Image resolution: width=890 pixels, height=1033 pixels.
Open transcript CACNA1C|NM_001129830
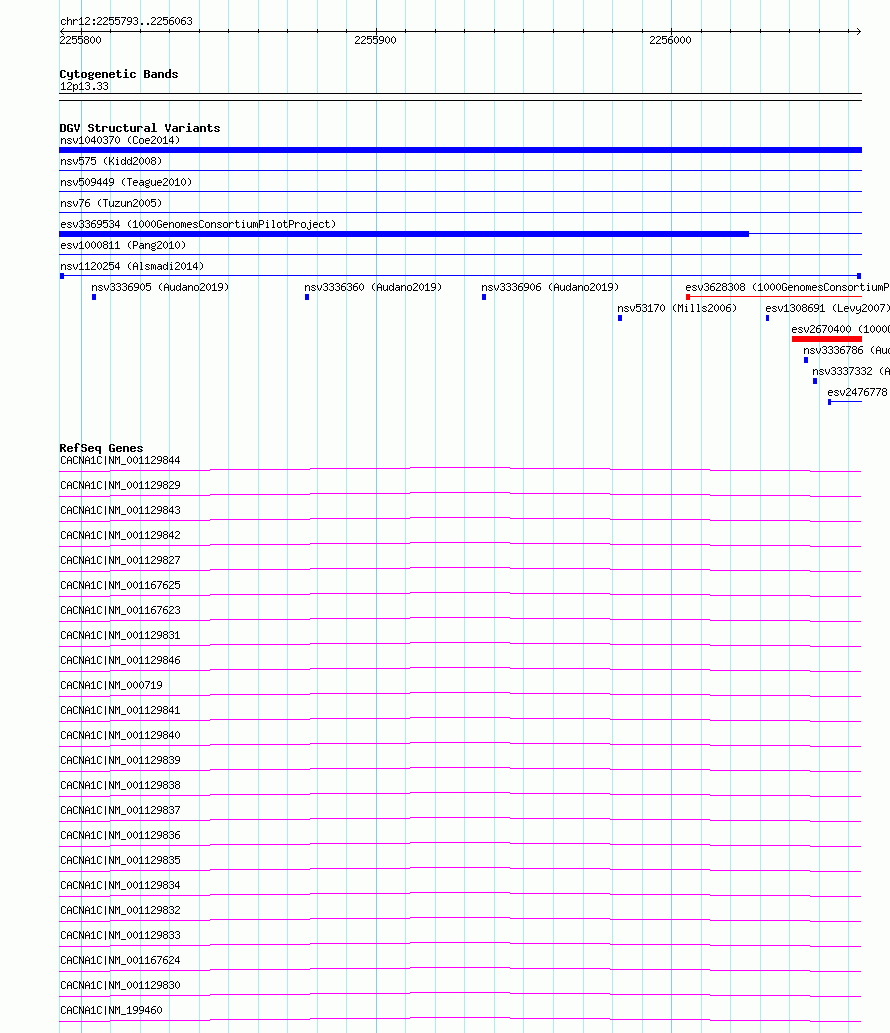[x=120, y=986]
